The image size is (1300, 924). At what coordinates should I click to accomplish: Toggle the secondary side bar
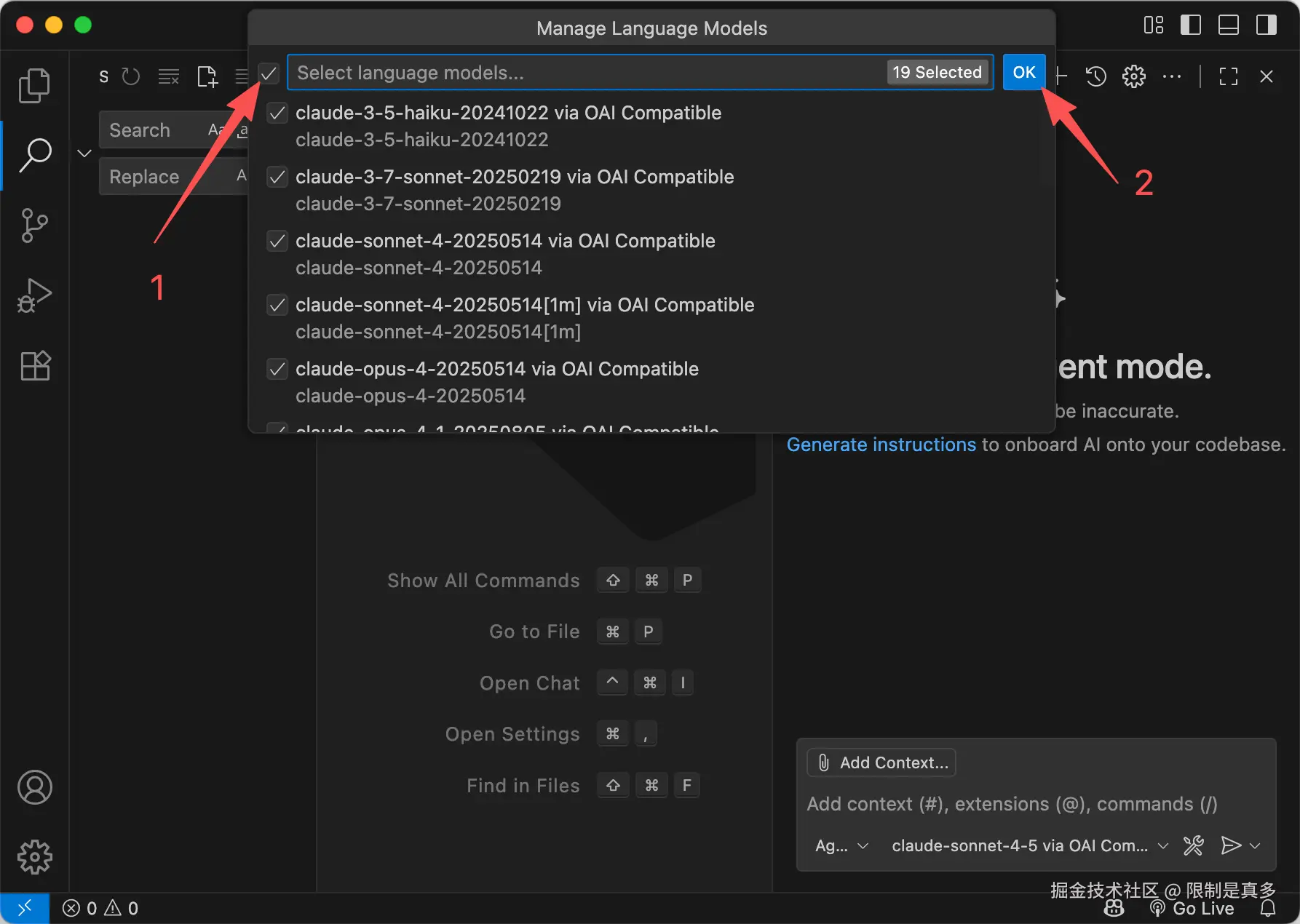pyautogui.click(x=1267, y=25)
